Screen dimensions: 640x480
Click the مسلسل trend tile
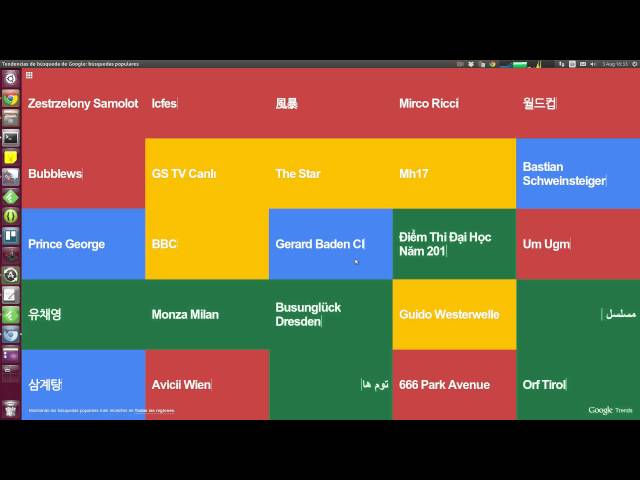[578, 314]
